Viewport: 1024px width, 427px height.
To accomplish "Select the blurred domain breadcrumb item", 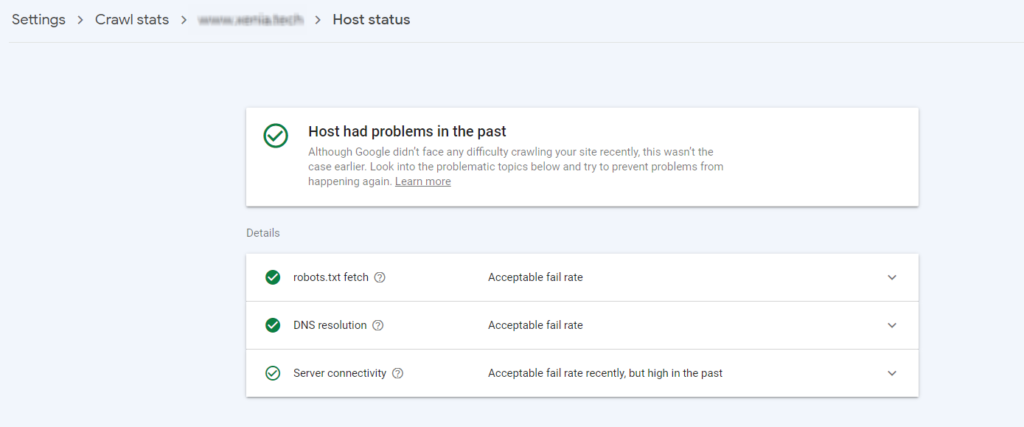I will coord(251,20).
